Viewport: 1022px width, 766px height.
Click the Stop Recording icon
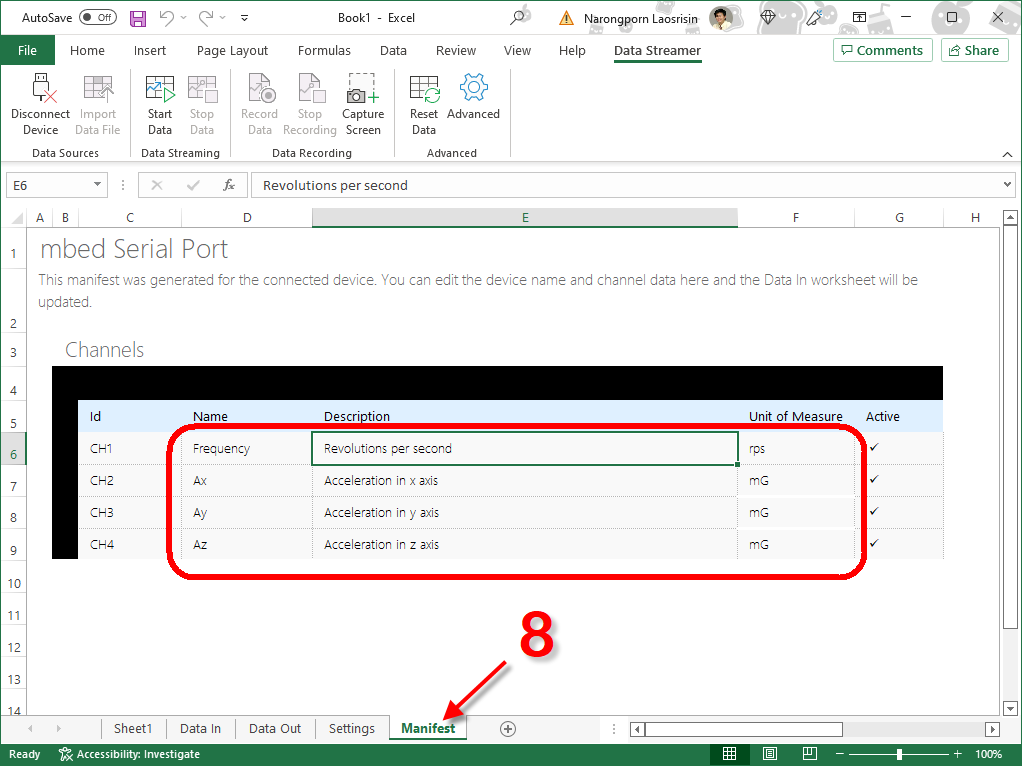pyautogui.click(x=310, y=88)
